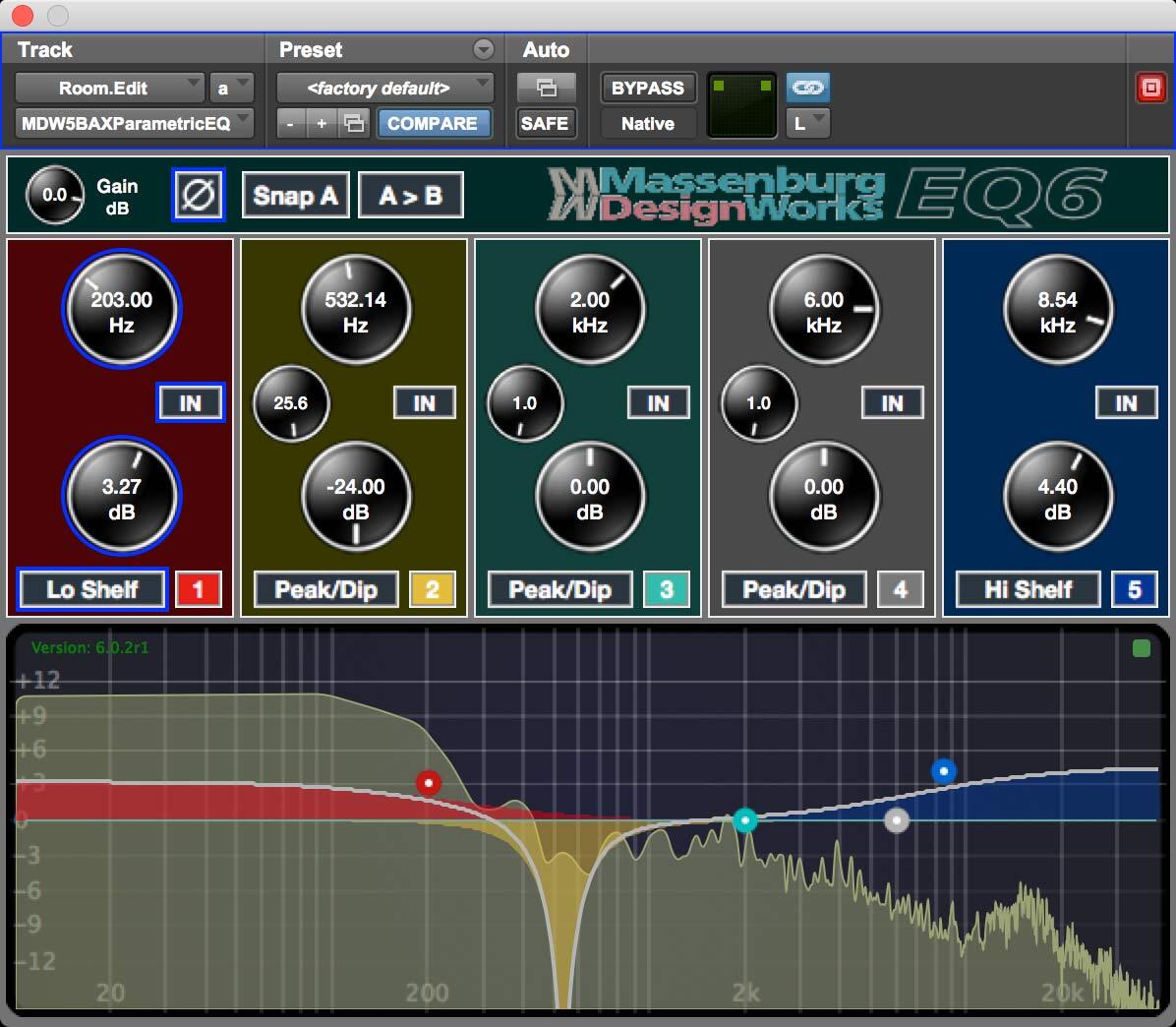Click the -24.00 dB gain knob

pos(356,496)
